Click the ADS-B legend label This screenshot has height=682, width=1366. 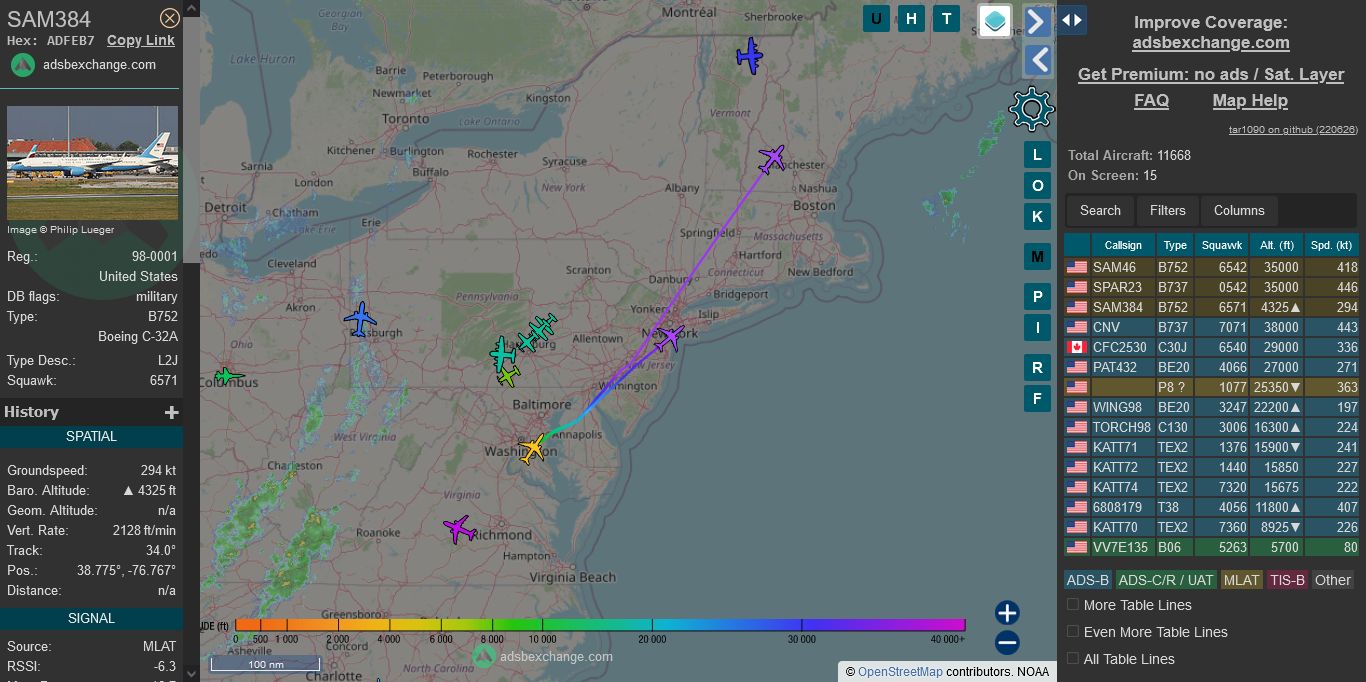[x=1087, y=580]
